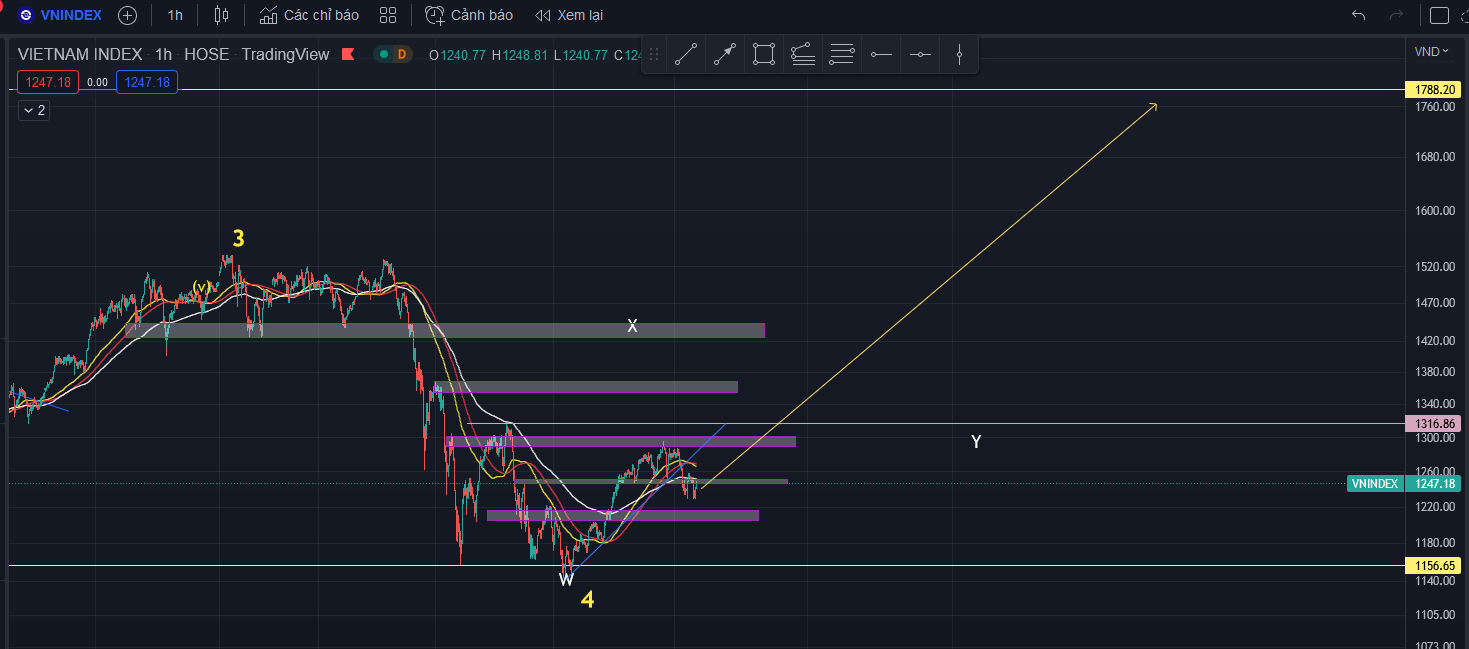The image size is (1469, 649).
Task: Click the HOSE exchange label in legend
Action: tap(207, 54)
